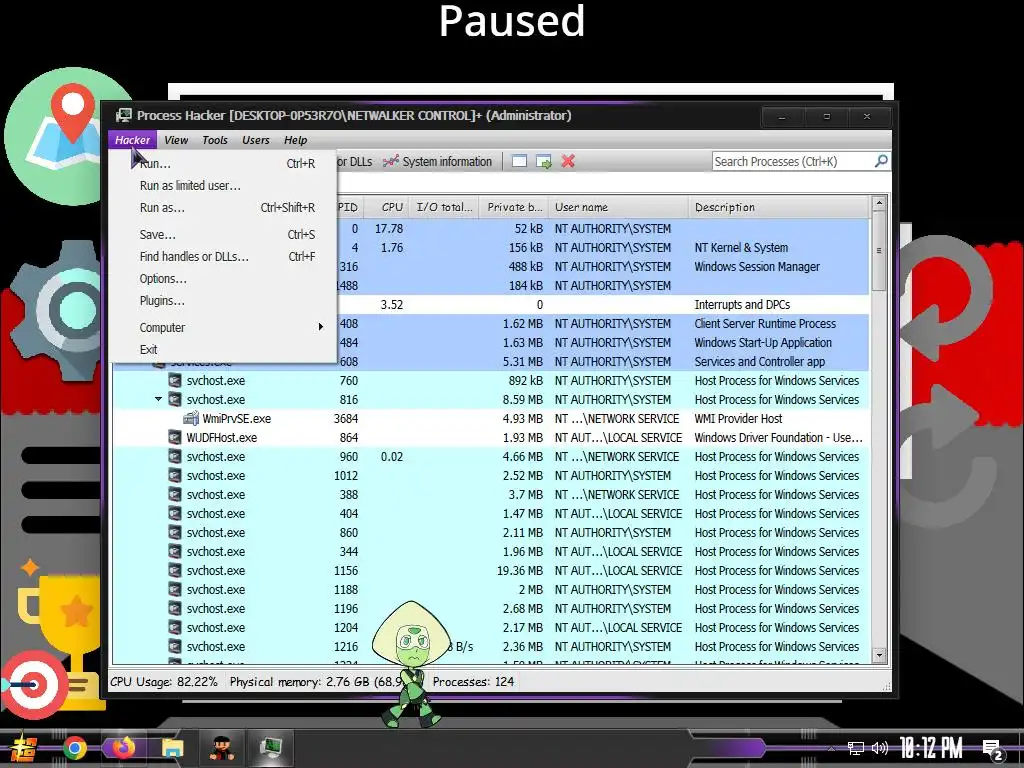
Task: Open Options… from Hacker menu
Action: pyautogui.click(x=223, y=279)
